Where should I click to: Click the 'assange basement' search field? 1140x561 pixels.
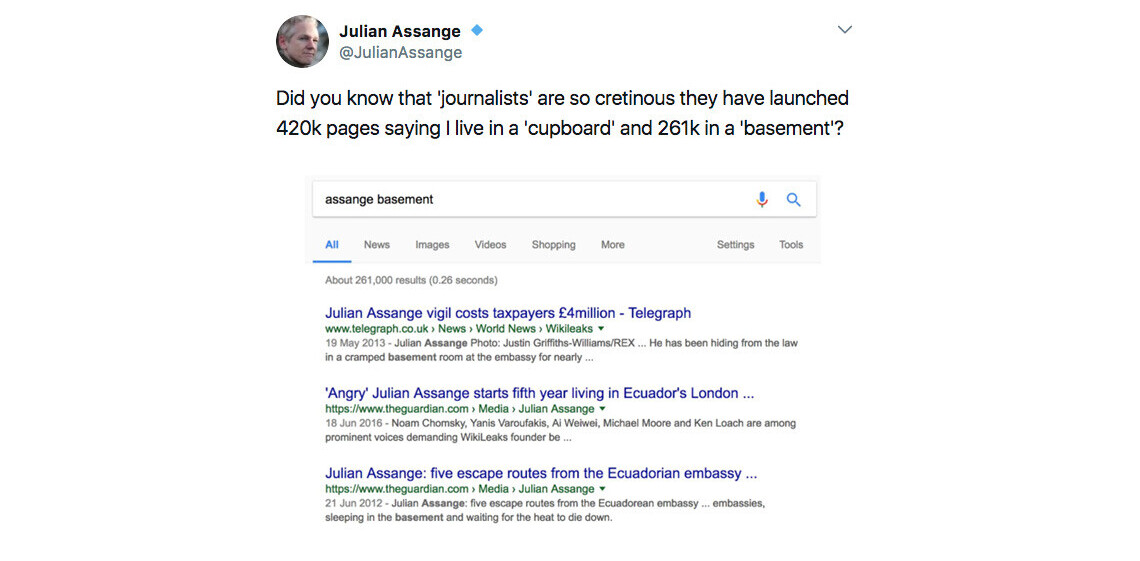530,199
